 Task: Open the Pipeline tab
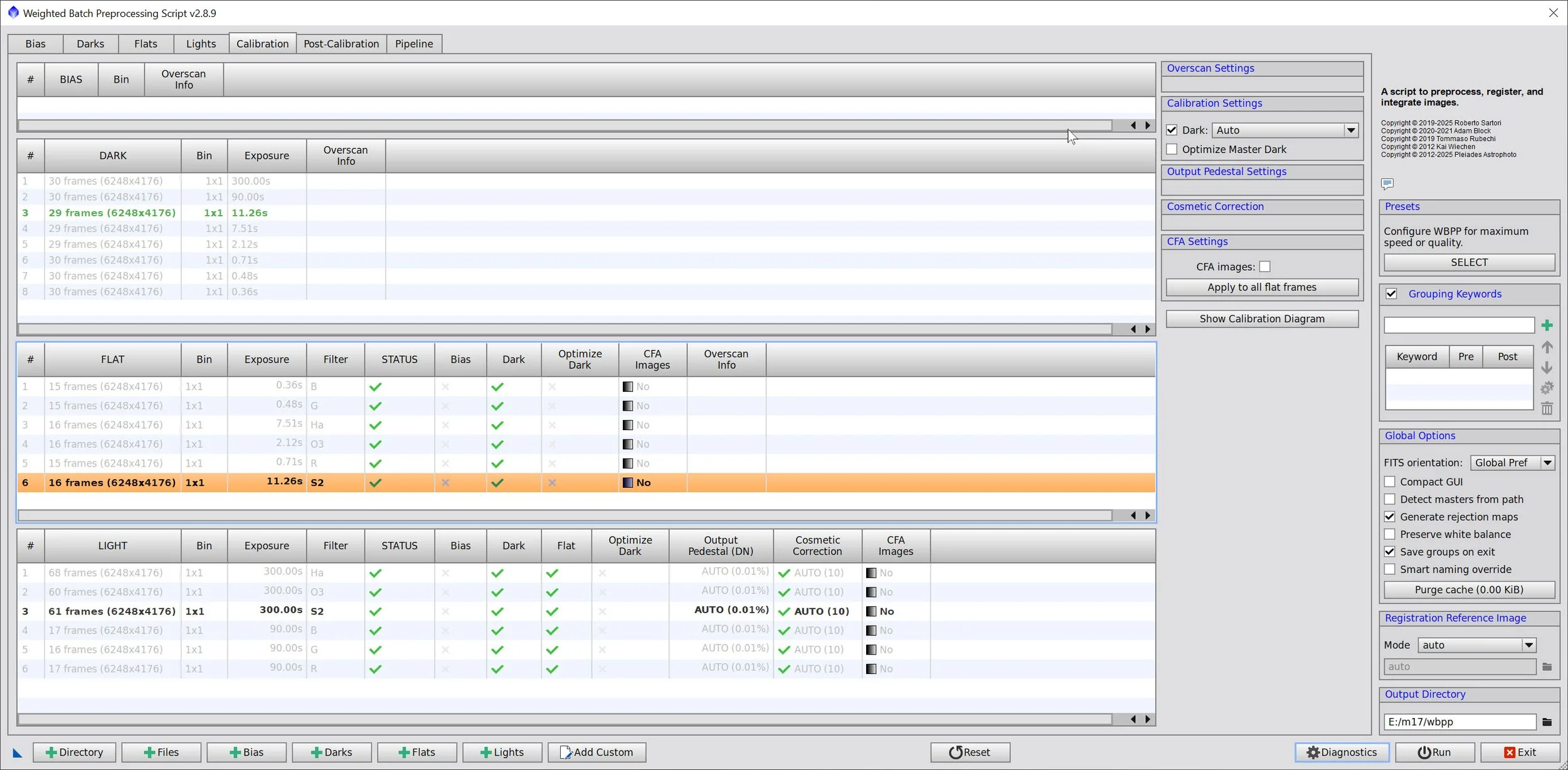[414, 44]
